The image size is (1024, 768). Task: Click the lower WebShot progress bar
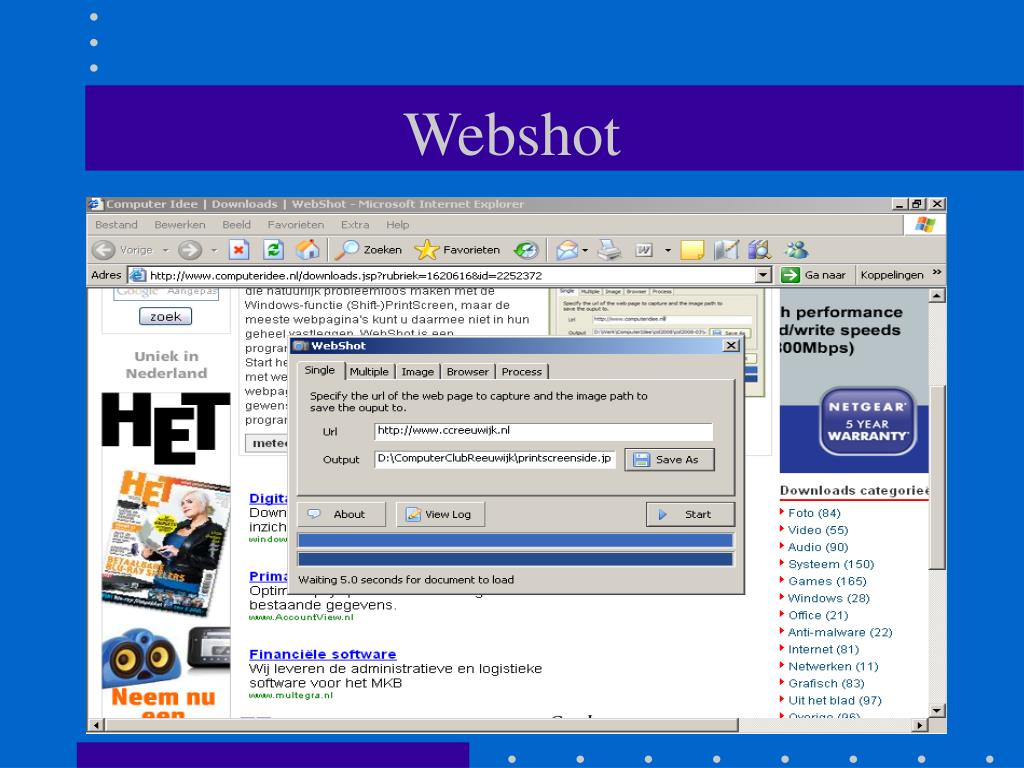tap(515, 558)
